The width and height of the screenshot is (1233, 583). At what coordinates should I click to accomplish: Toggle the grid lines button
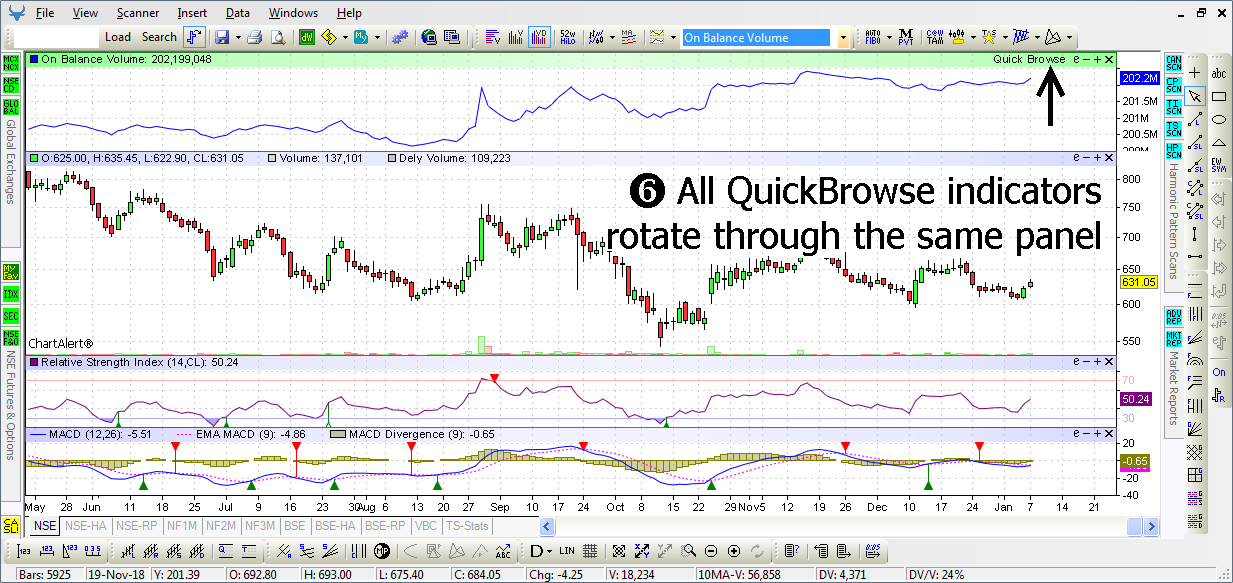click(x=590, y=551)
